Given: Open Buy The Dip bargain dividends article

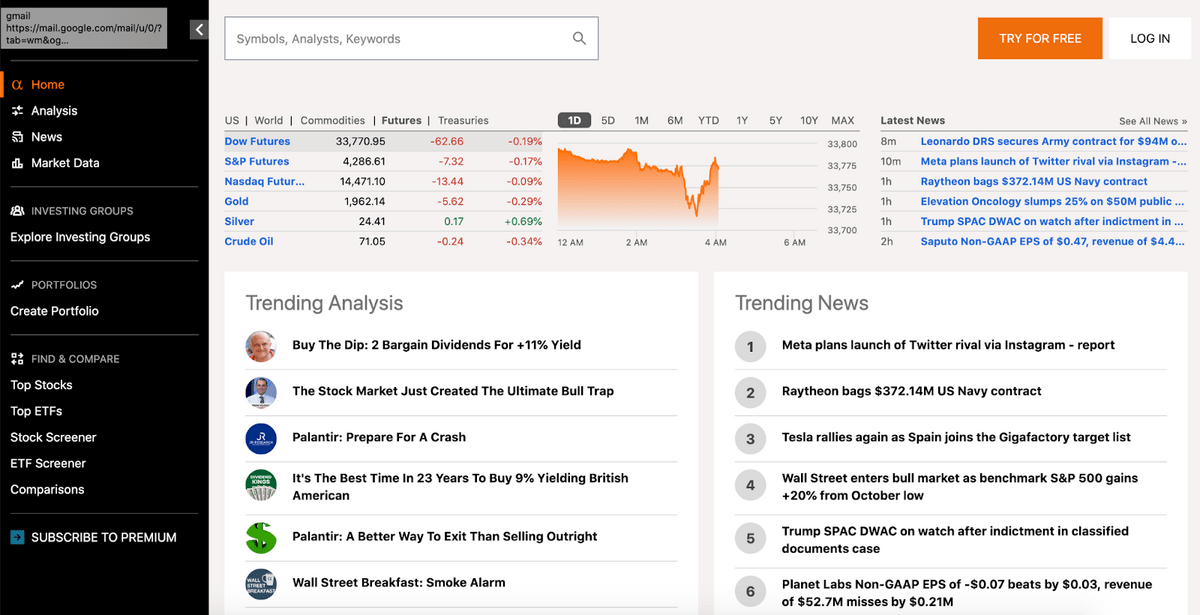Looking at the screenshot, I should pyautogui.click(x=437, y=345).
